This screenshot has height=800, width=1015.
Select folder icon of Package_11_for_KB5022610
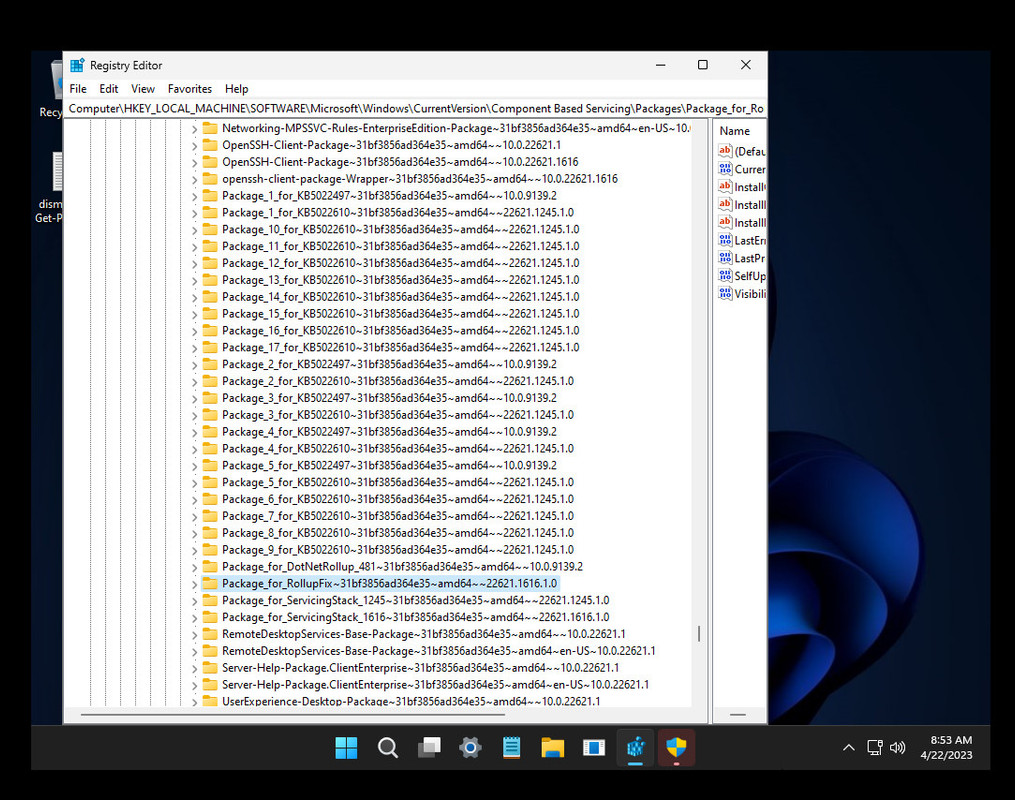tap(210, 246)
